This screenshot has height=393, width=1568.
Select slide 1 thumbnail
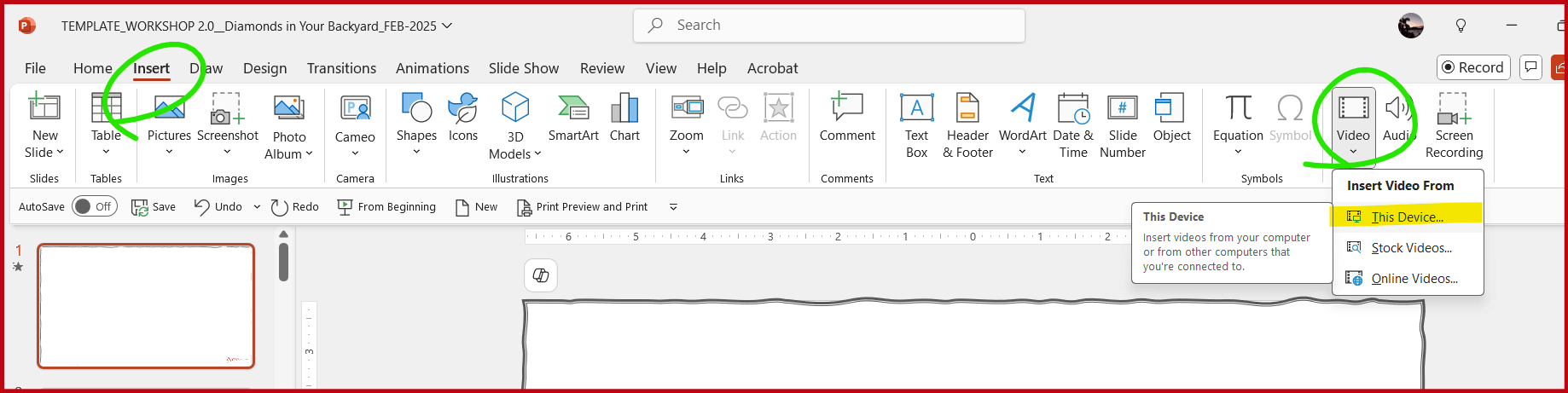click(146, 306)
